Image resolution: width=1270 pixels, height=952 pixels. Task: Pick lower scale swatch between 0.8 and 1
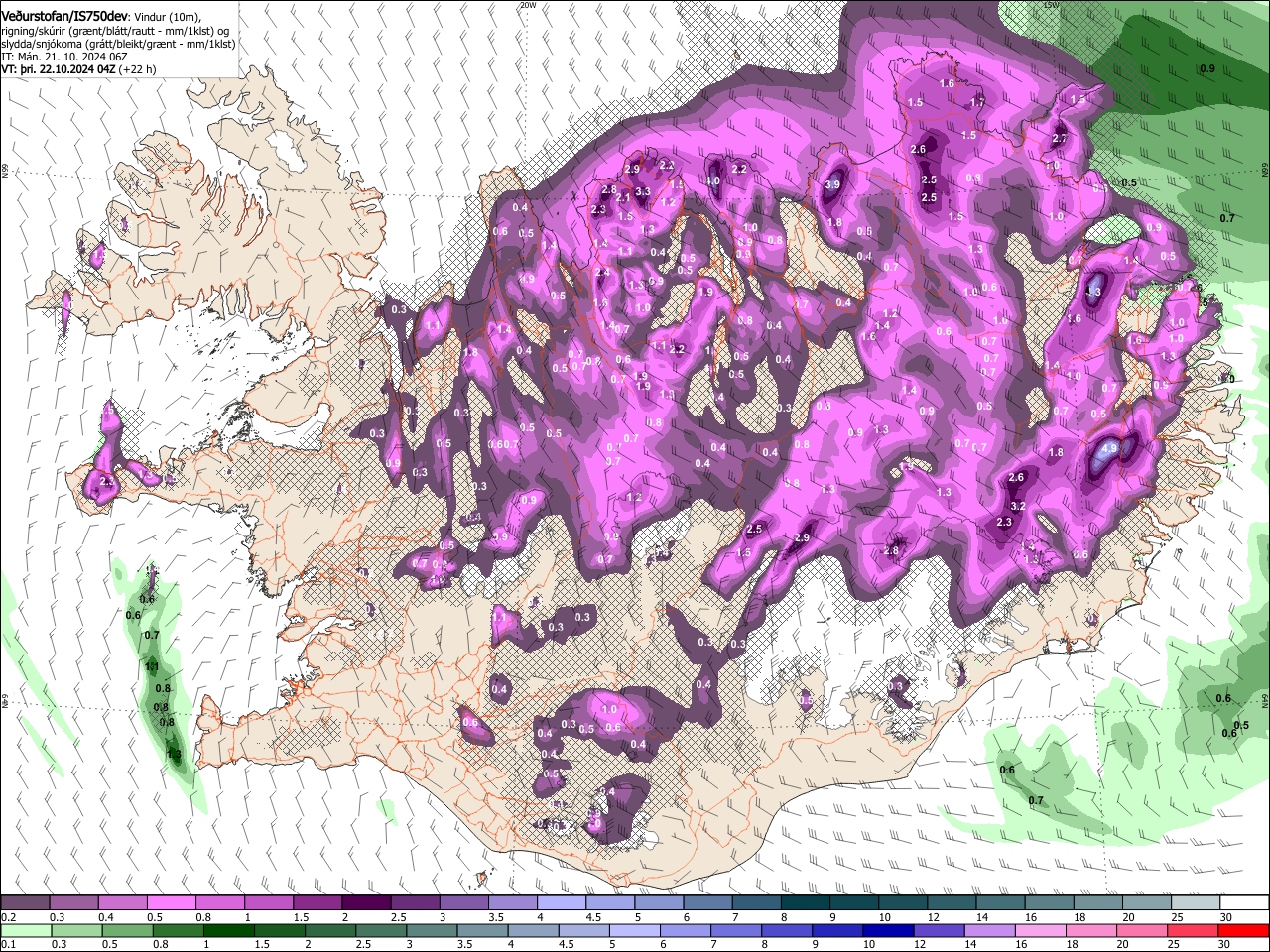click(178, 931)
